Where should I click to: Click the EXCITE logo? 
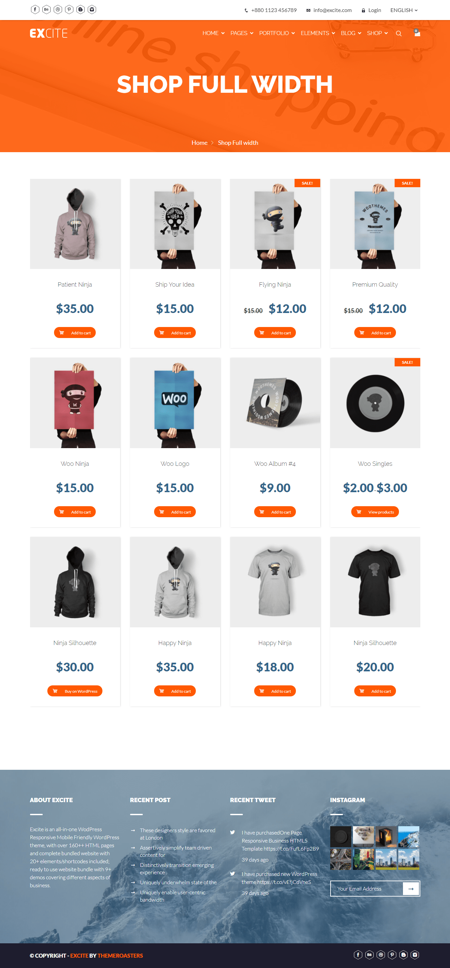point(49,33)
